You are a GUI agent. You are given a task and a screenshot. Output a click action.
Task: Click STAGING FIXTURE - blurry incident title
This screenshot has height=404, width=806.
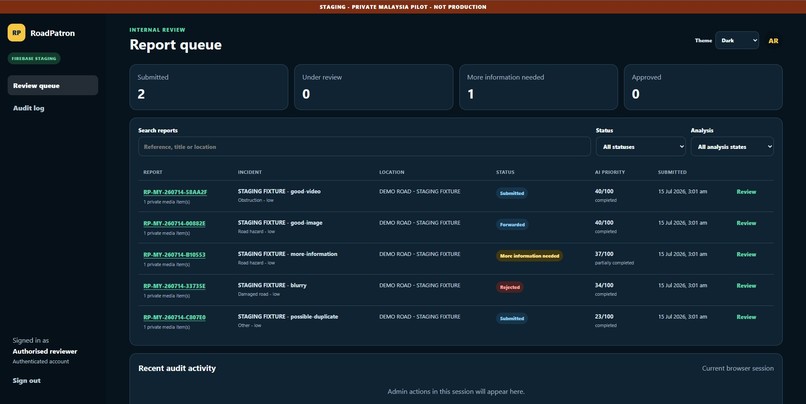[x=272, y=285]
